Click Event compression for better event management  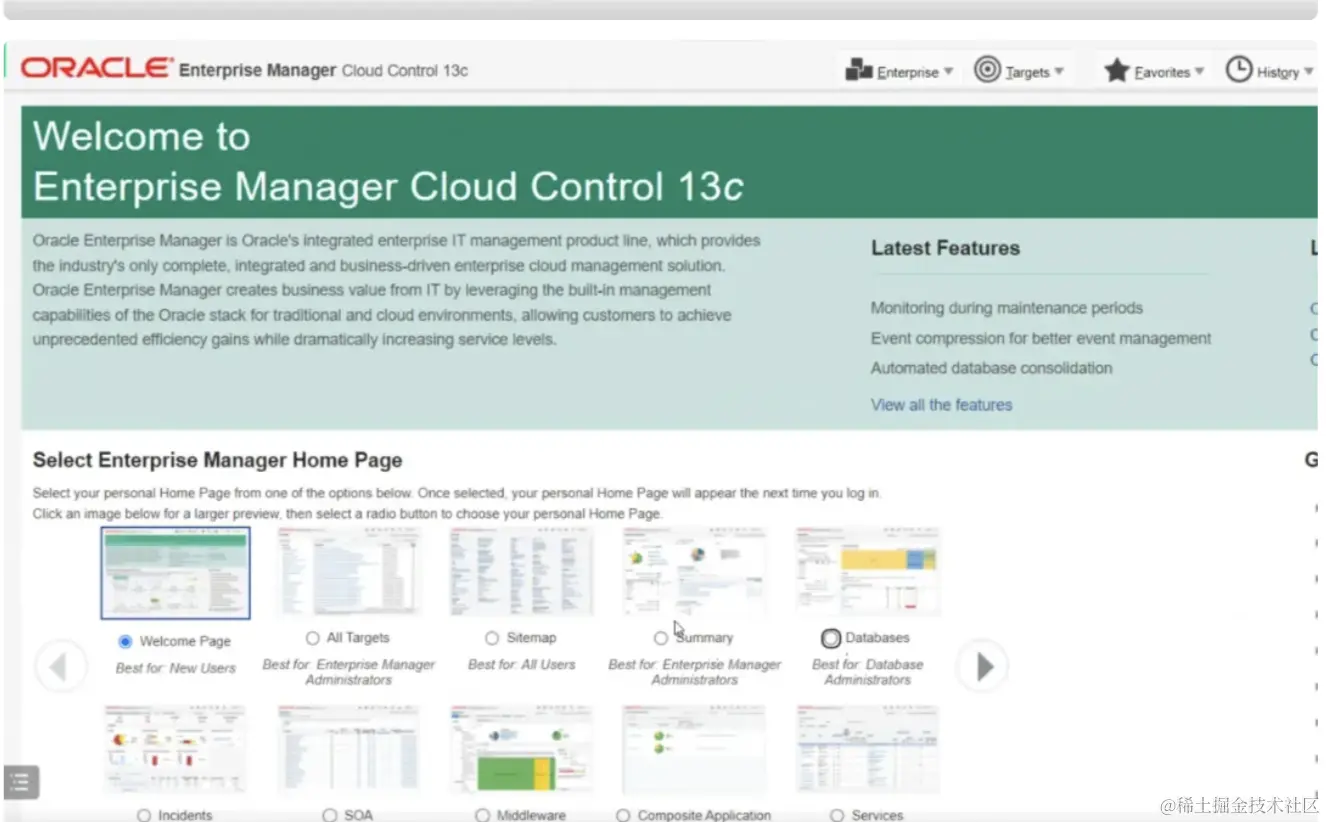(1040, 338)
